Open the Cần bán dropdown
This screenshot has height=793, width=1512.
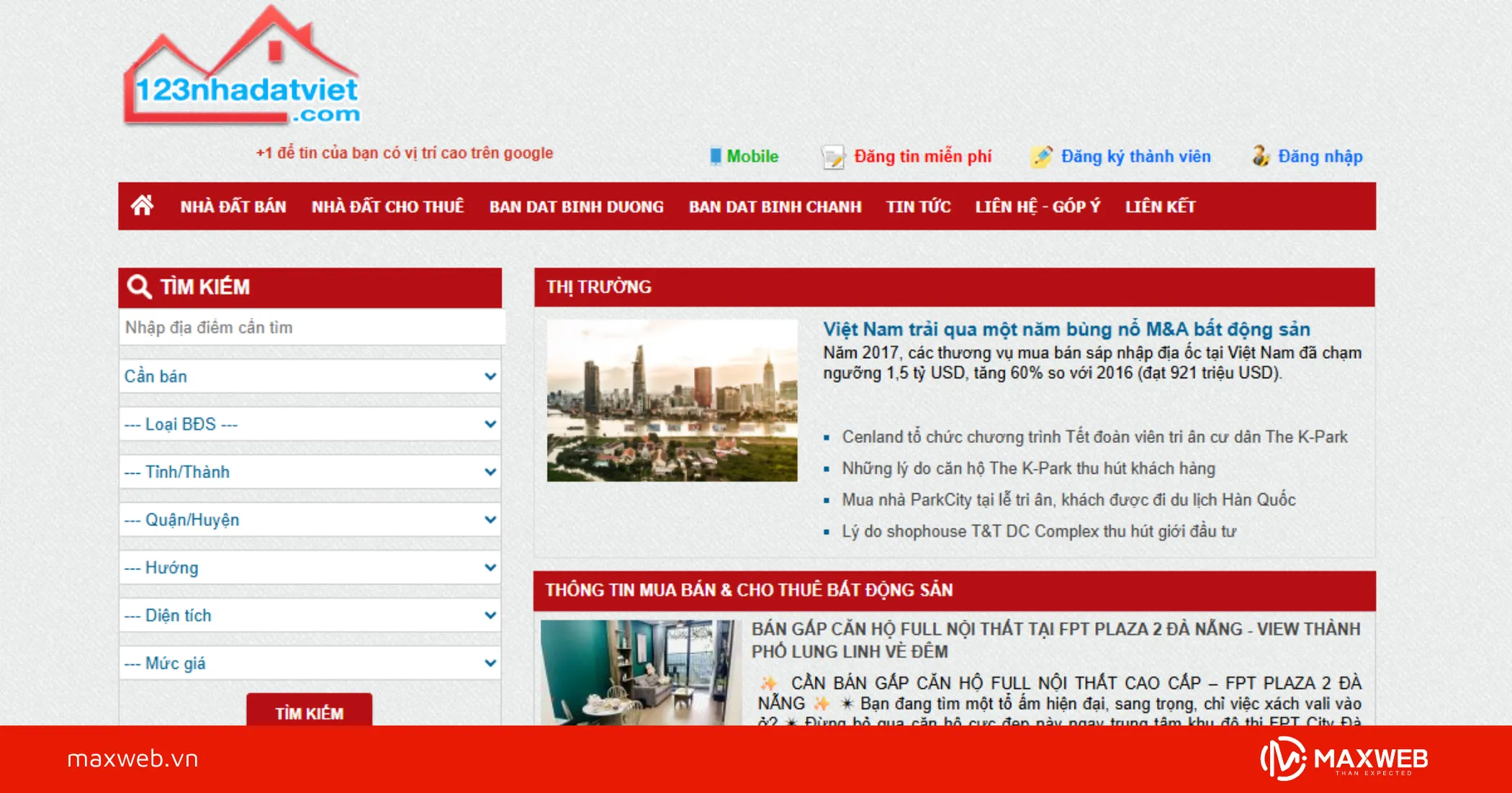click(310, 376)
